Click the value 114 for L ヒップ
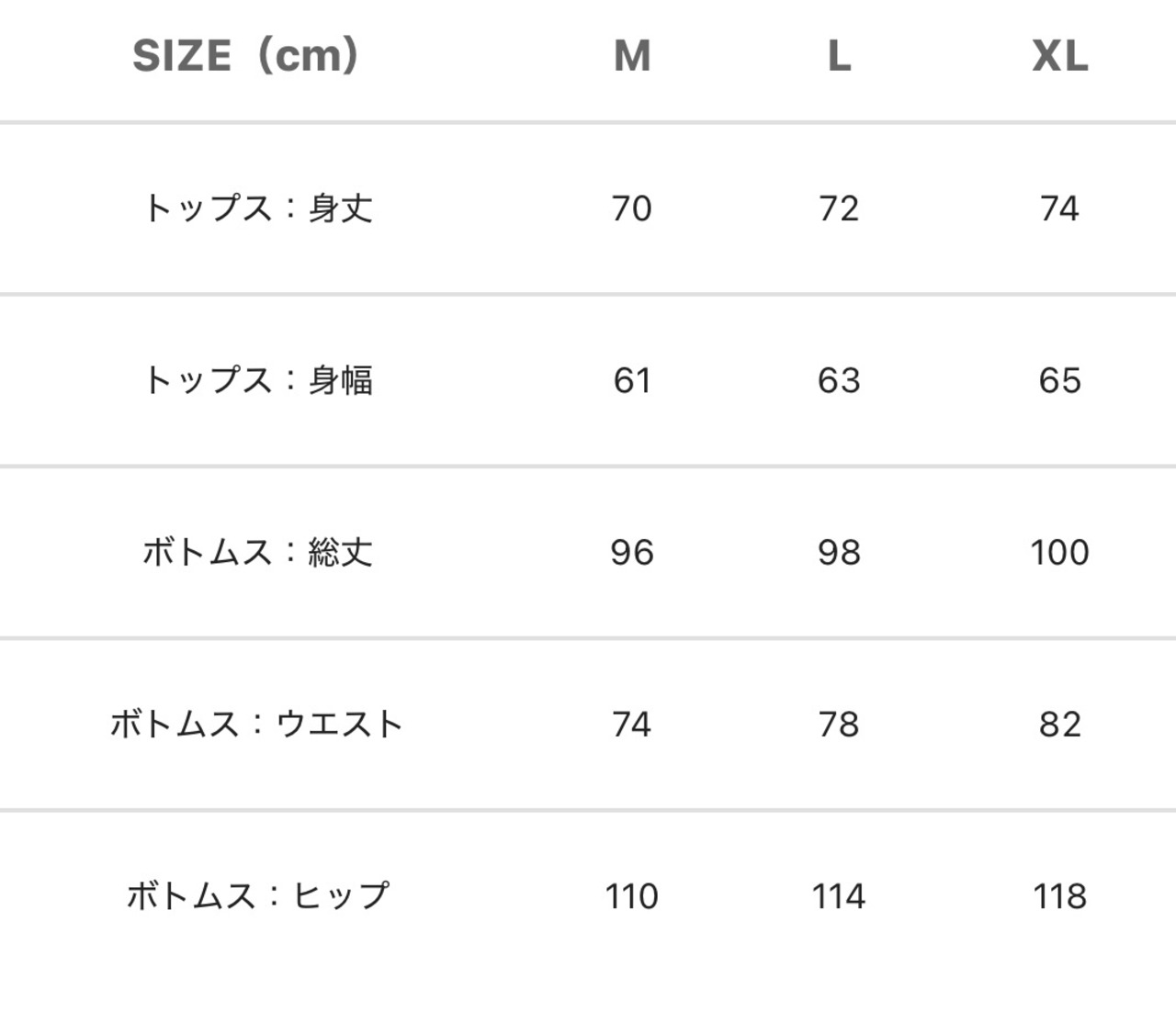The image size is (1176, 1023). 839,896
